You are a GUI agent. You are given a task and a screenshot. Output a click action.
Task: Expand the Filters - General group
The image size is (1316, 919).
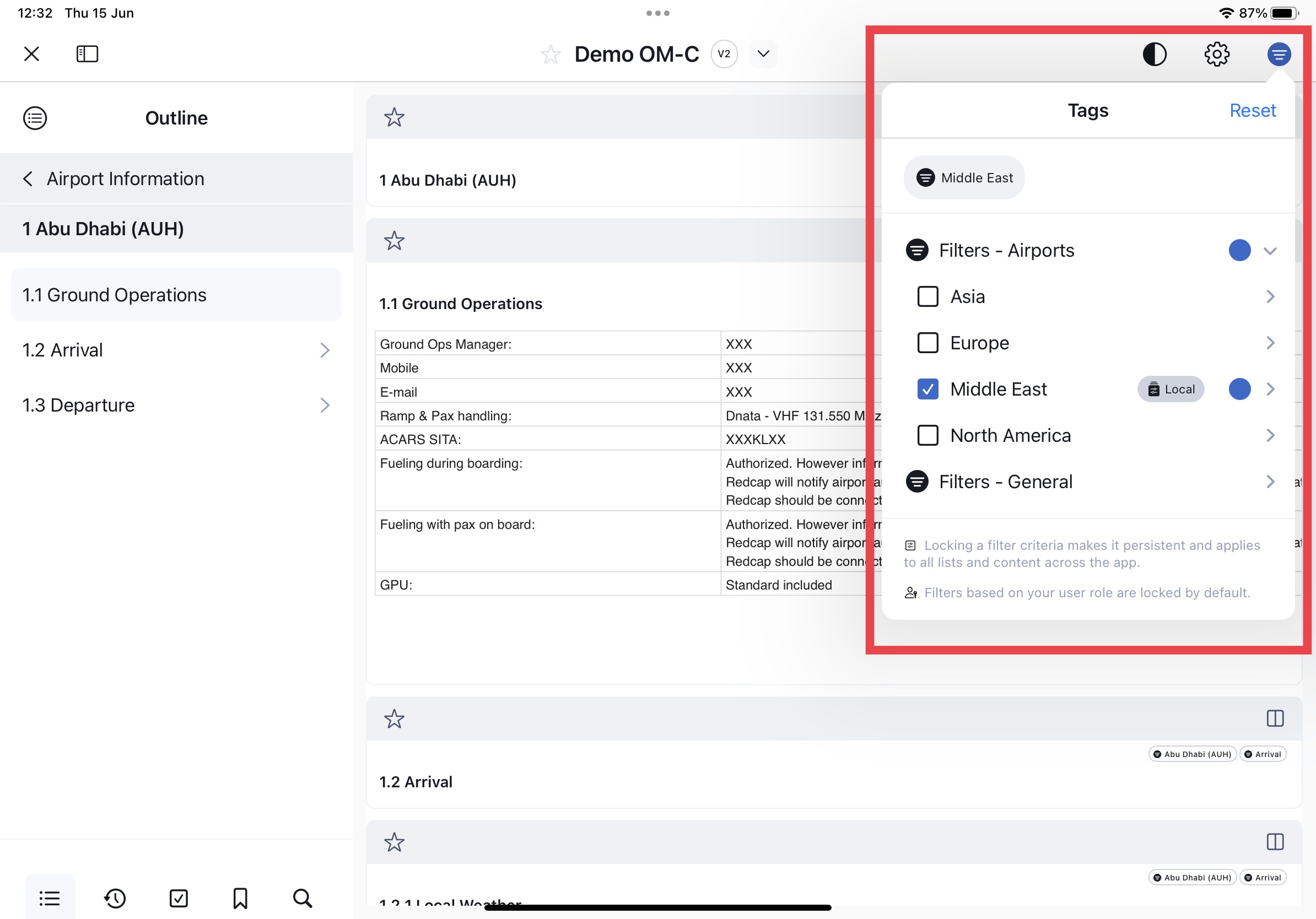tap(1270, 482)
